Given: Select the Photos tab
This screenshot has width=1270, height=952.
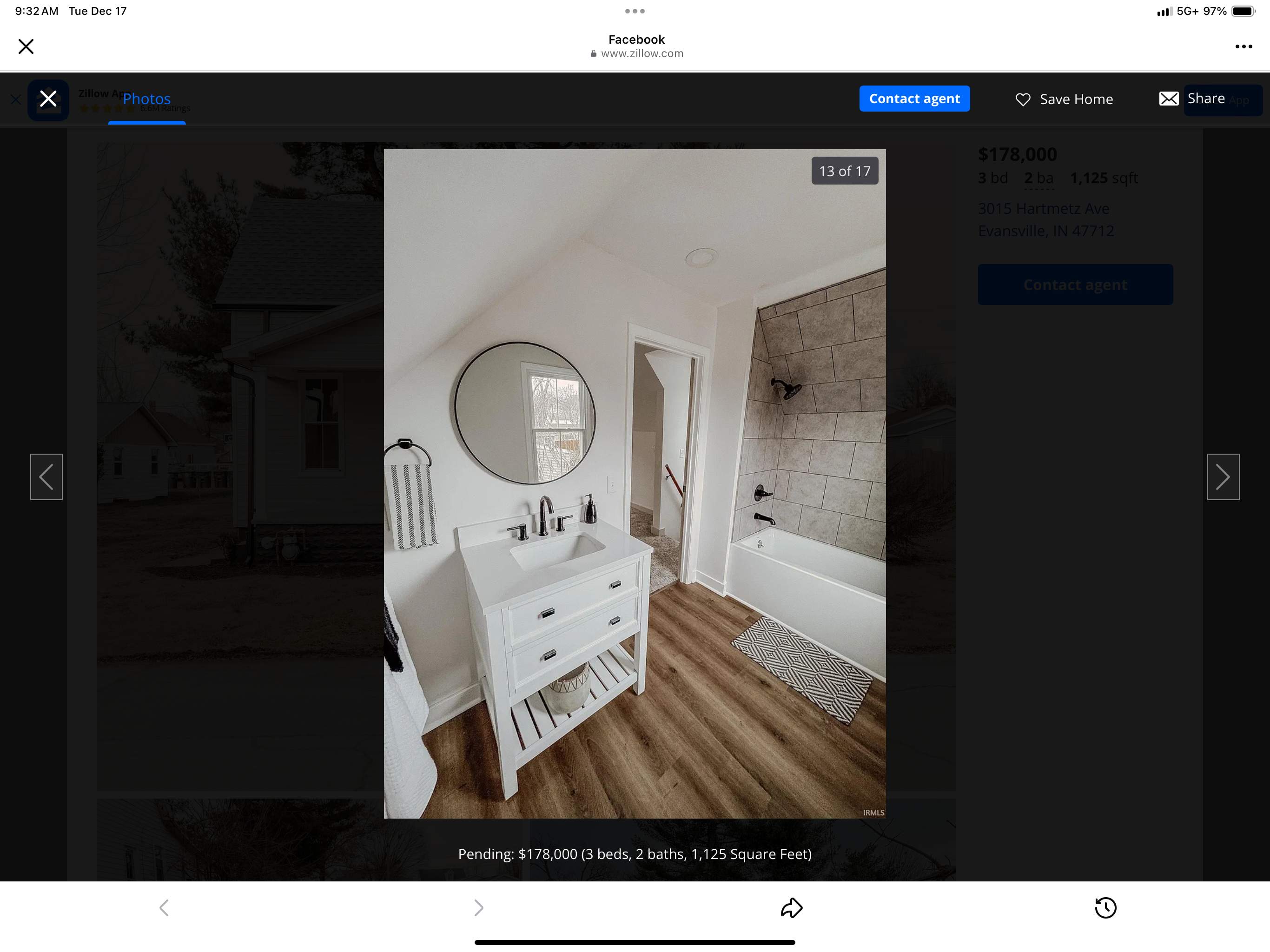Looking at the screenshot, I should [x=146, y=99].
